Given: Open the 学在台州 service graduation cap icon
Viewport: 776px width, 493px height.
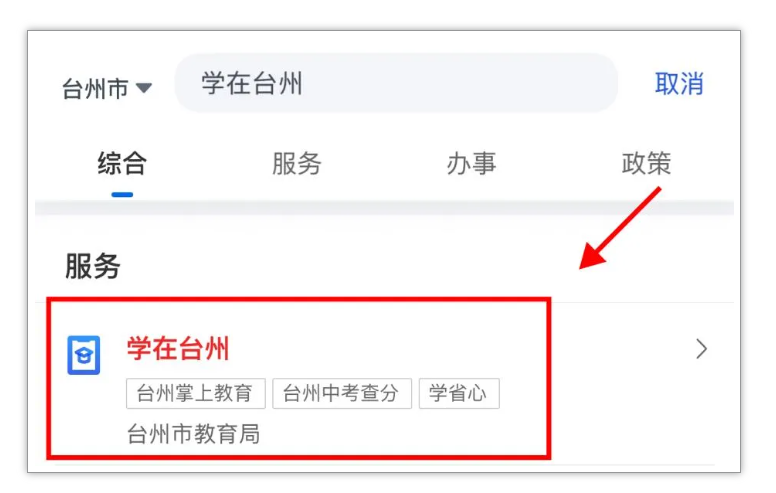Looking at the screenshot, I should 84,355.
